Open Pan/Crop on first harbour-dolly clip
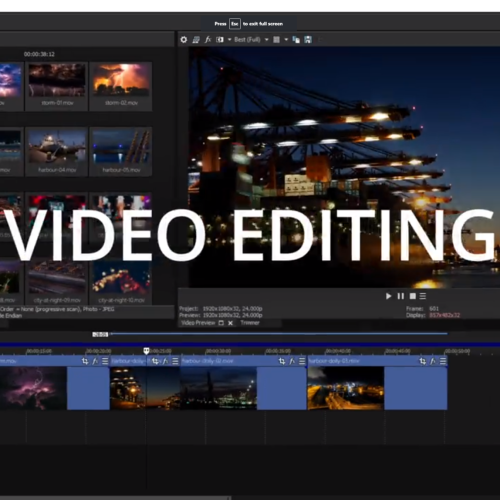 click(x=155, y=361)
